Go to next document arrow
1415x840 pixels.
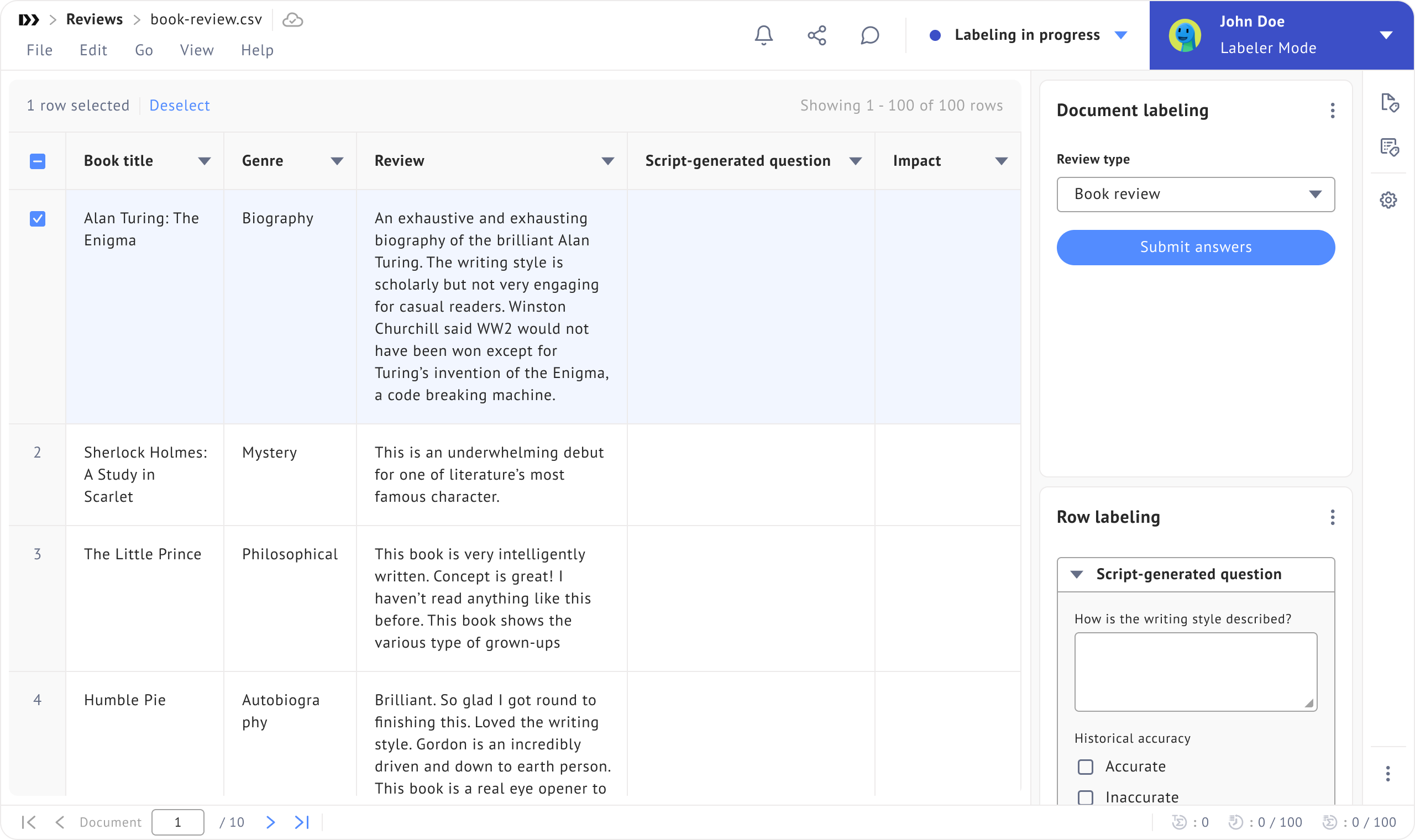[x=270, y=822]
